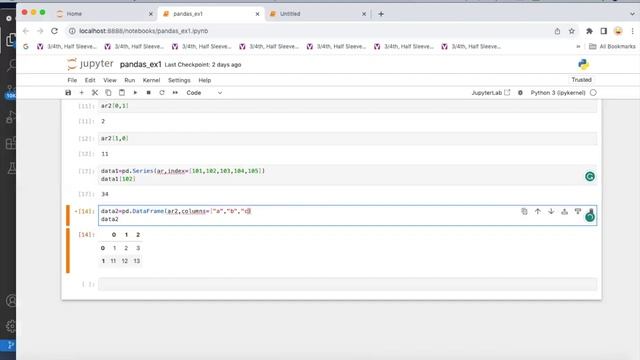Open VS Code Explorer icon in sidebar
The image size is (640, 360).
click(11, 40)
